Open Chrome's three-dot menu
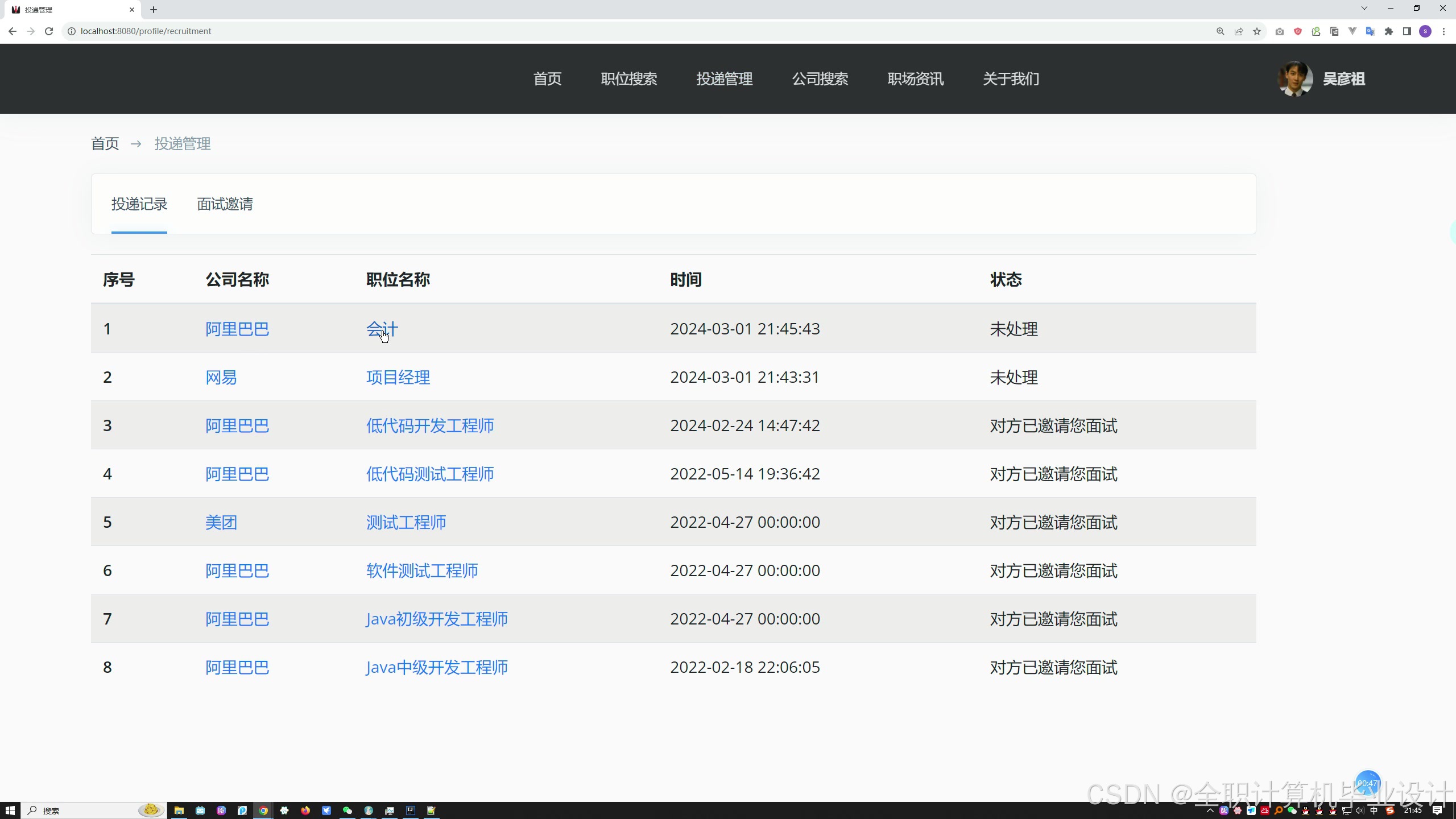The image size is (1456, 819). (1443, 31)
